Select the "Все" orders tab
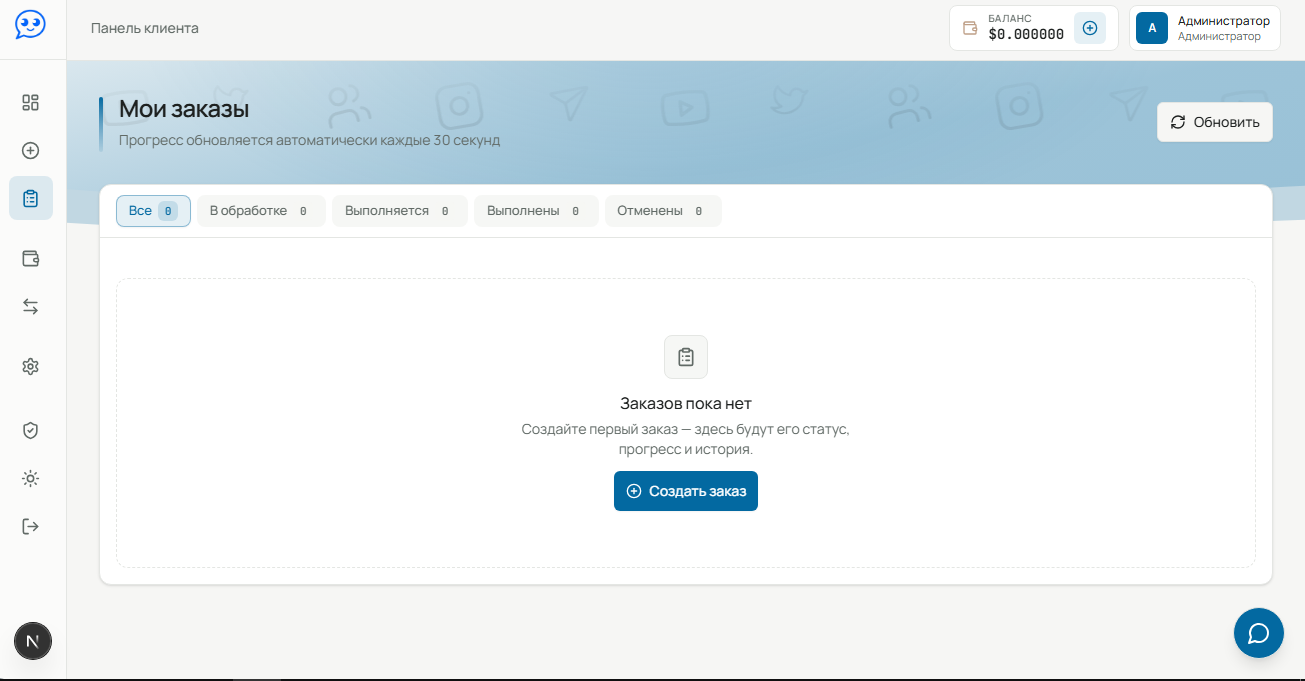Image resolution: width=1305 pixels, height=681 pixels. tap(153, 211)
